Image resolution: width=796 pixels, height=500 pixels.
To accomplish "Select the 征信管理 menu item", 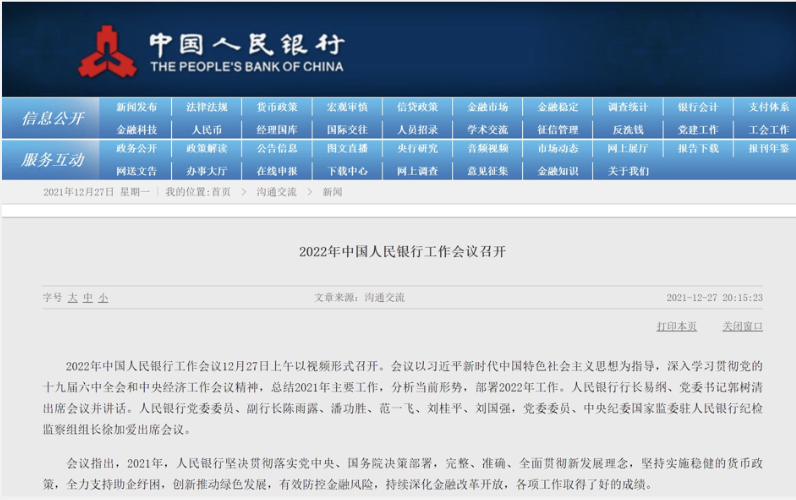I will (558, 130).
